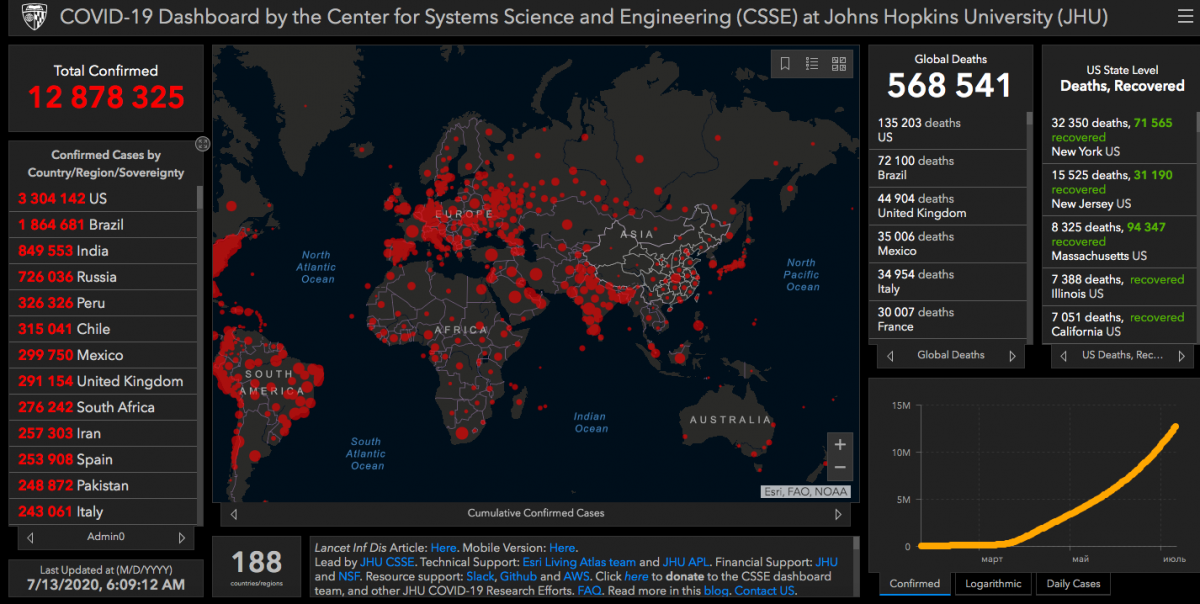Screen dimensions: 1200x604
Task: Select 72 100 deaths Brazil entry
Action: (948, 168)
